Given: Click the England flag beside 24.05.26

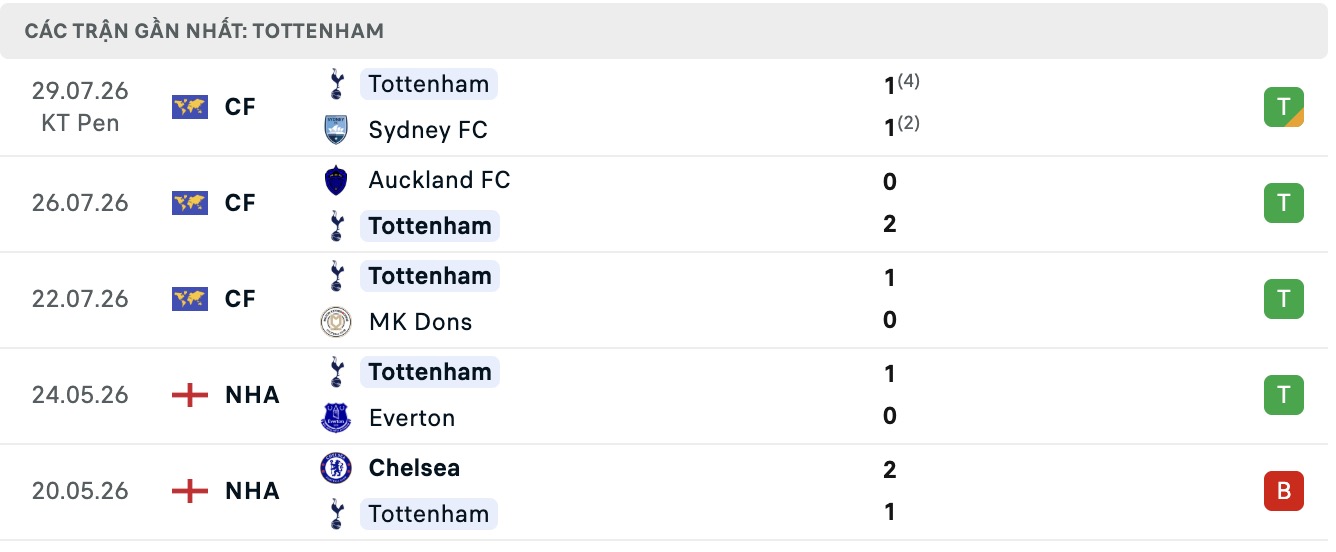Looking at the screenshot, I should 190,395.
